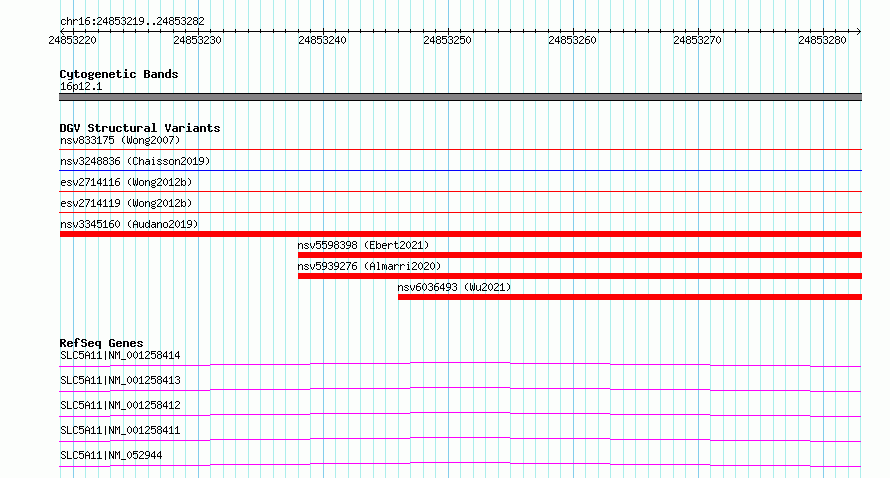Click ruler position 24853250
Viewport: 890px width, 478px height.
click(x=447, y=40)
